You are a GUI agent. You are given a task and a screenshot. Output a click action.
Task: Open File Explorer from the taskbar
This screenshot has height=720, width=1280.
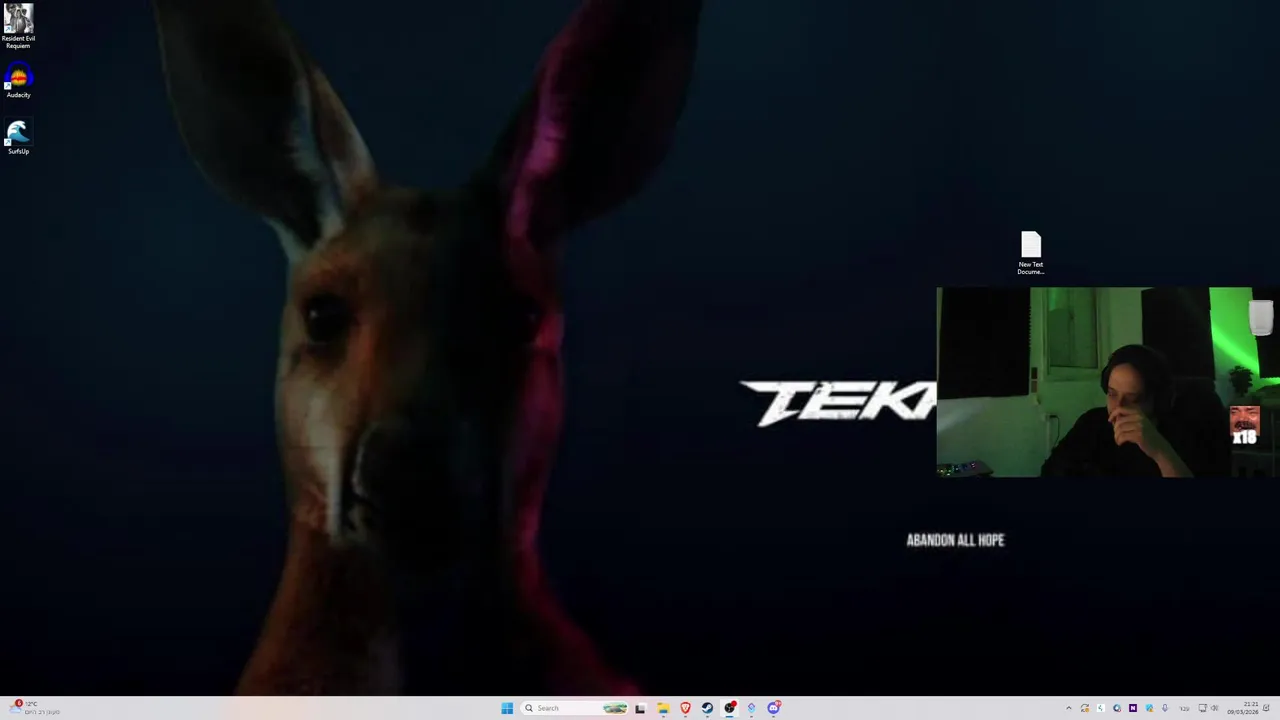[x=663, y=708]
